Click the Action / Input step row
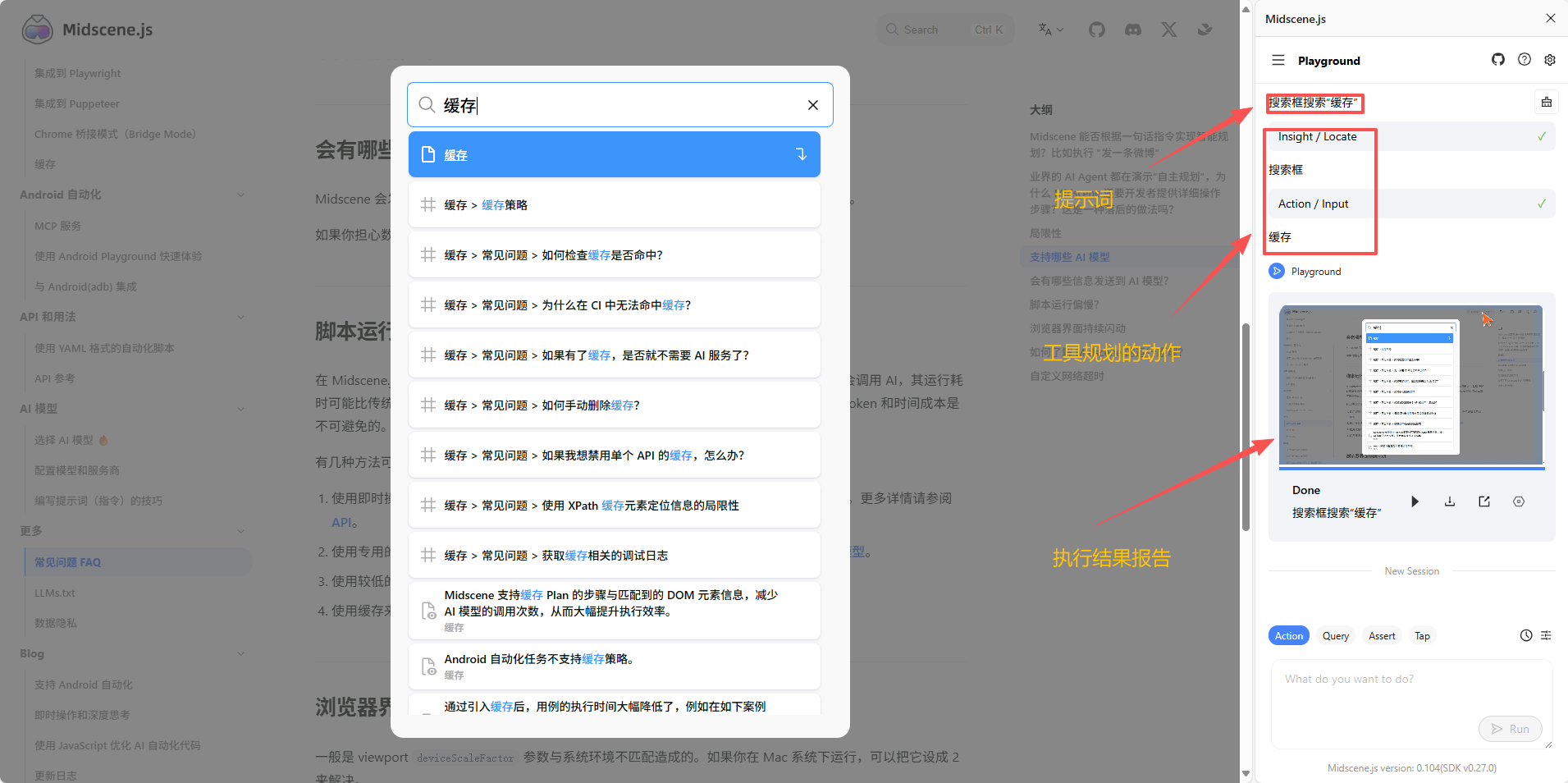1568x783 pixels. (1411, 204)
